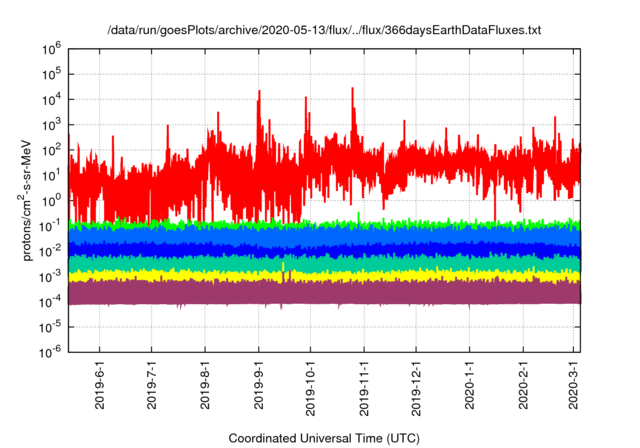Click the 10^1 y-axis tick label

coord(52,175)
